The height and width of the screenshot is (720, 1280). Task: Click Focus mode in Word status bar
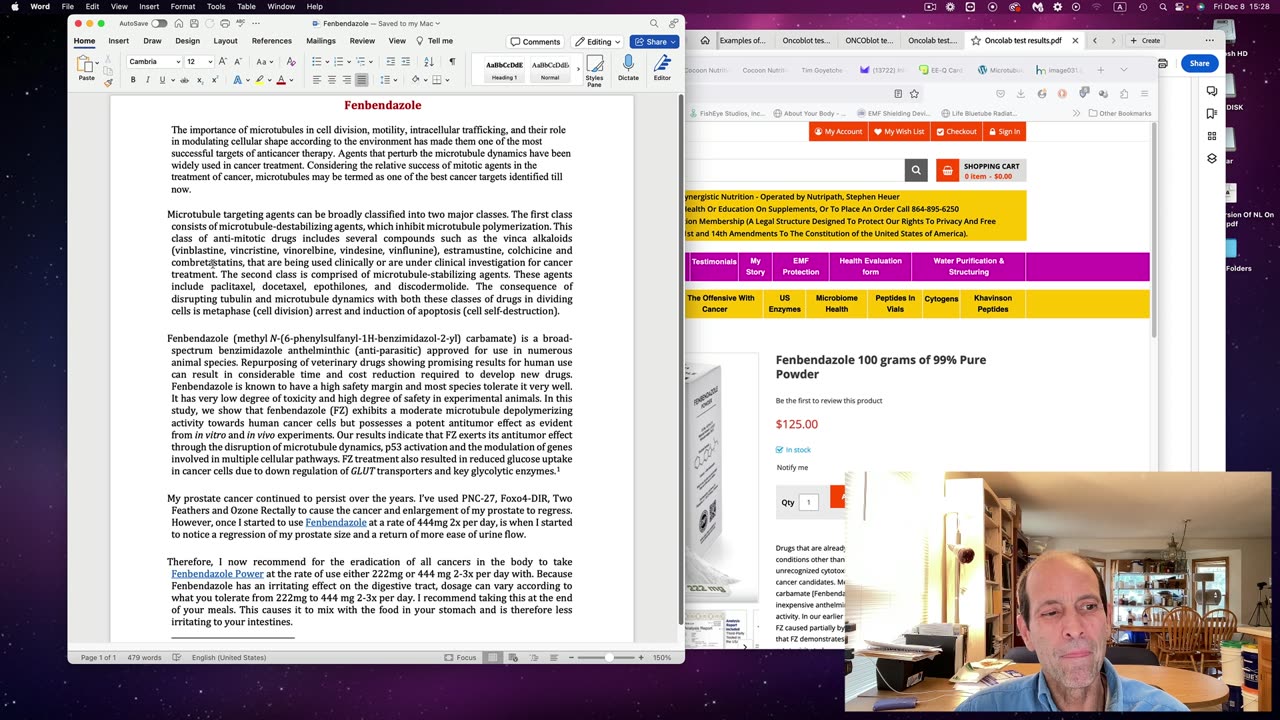click(460, 657)
